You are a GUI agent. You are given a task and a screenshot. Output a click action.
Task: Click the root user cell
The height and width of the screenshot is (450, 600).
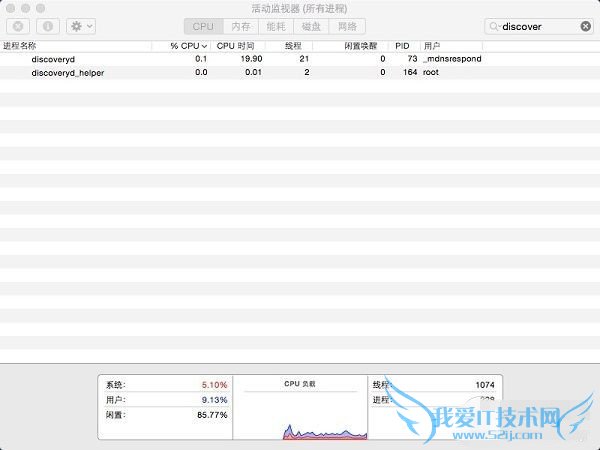pyautogui.click(x=430, y=72)
